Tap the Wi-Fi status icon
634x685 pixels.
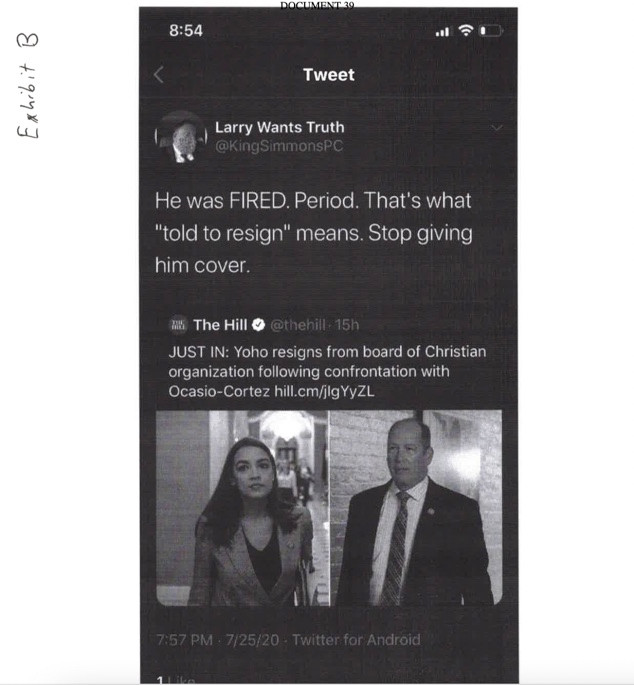(x=466, y=30)
